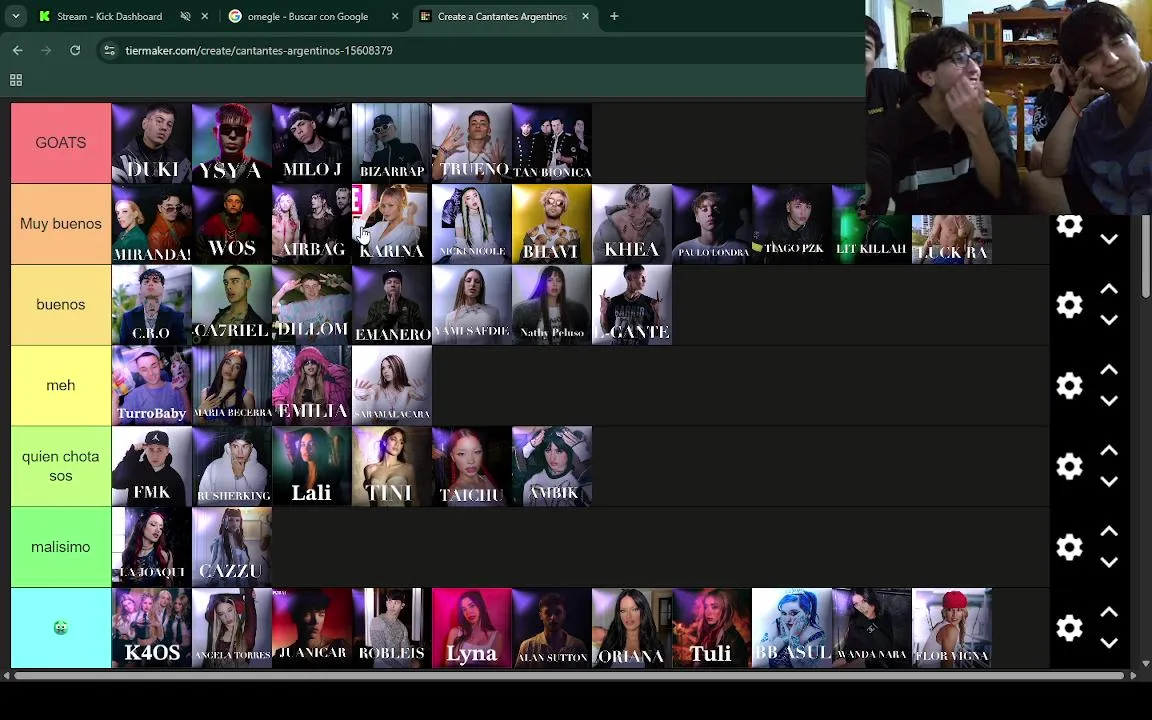Open site information icon in address bar

(109, 50)
